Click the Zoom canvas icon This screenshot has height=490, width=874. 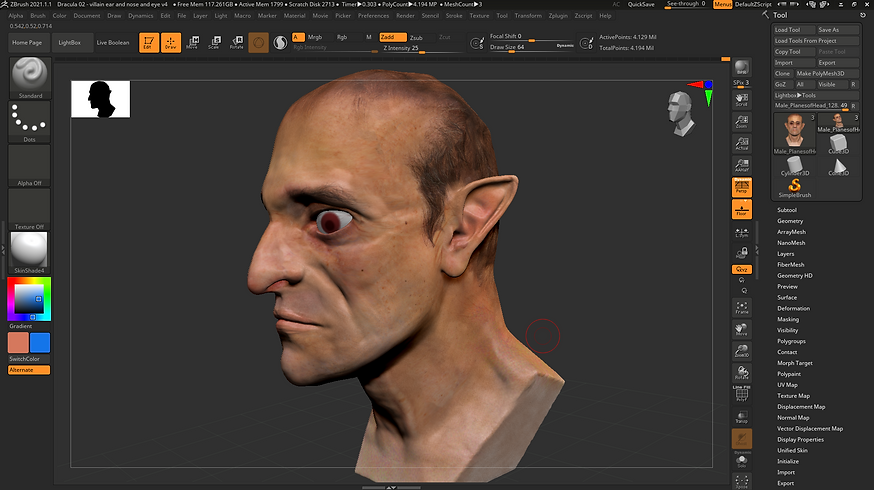(741, 122)
